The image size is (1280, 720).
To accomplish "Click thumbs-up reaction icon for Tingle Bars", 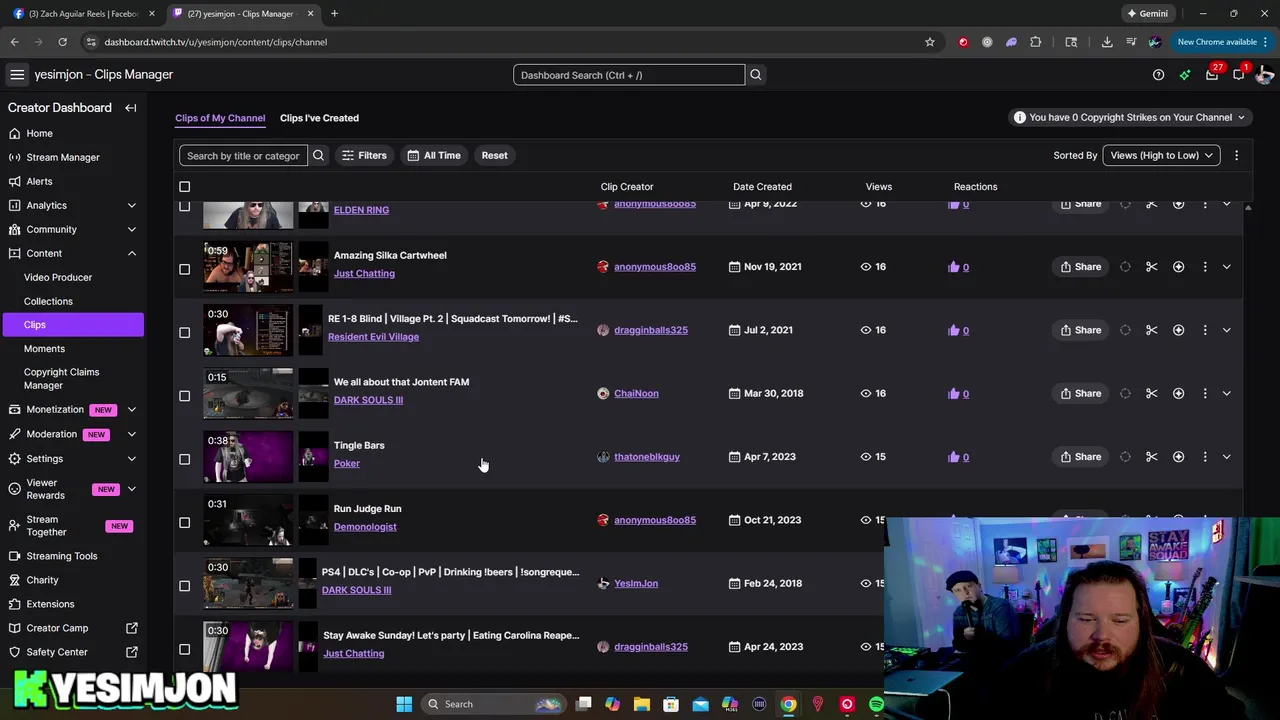I will click(953, 457).
